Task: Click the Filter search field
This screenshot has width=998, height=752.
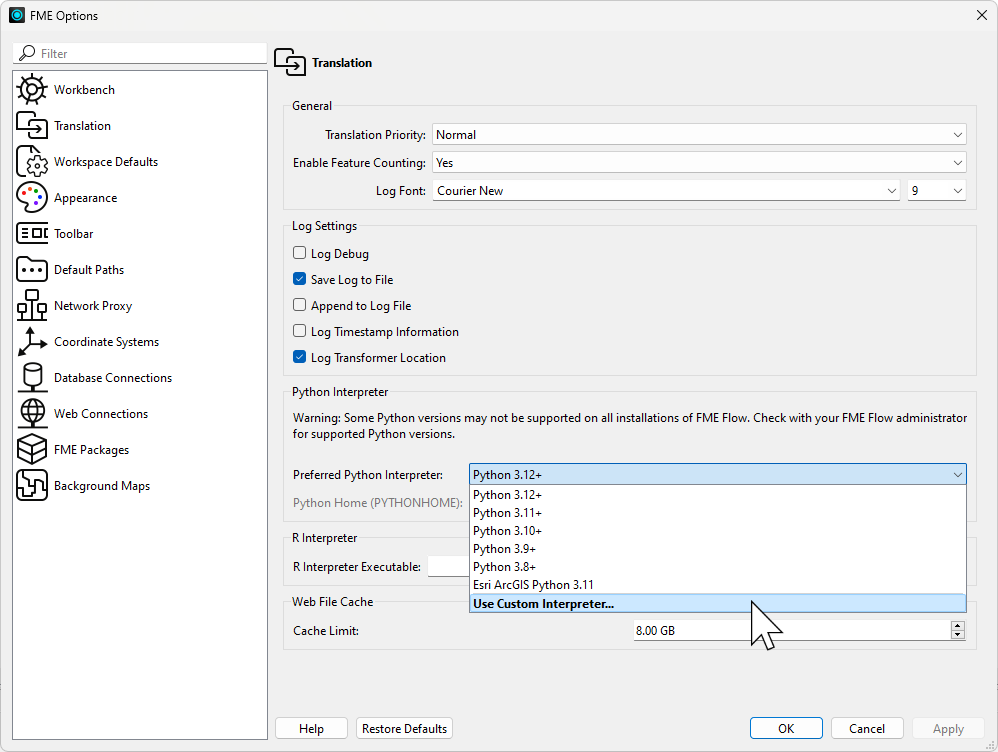Action: click(140, 53)
